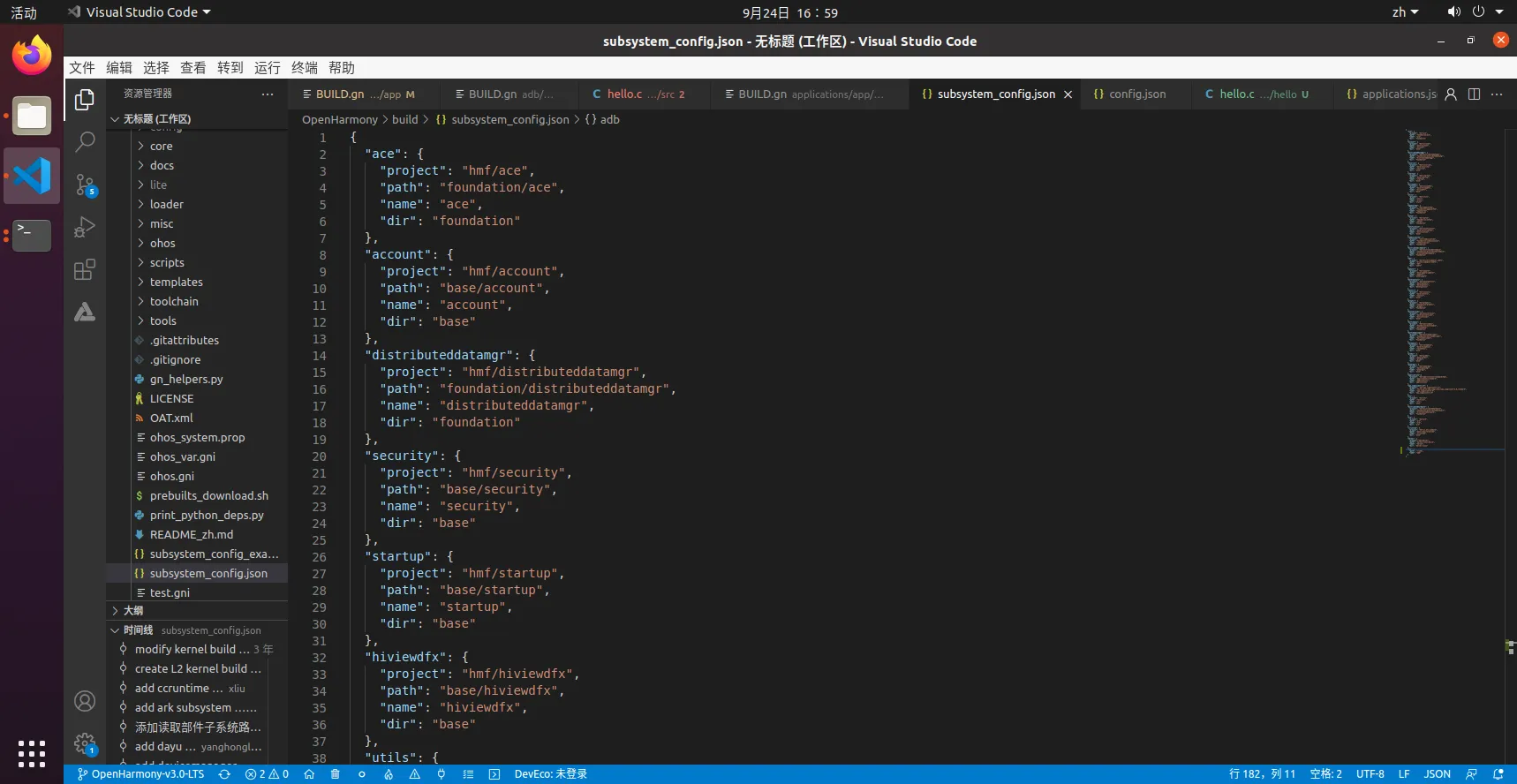Open Source Control view icon
The image size is (1517, 784).
tap(85, 185)
